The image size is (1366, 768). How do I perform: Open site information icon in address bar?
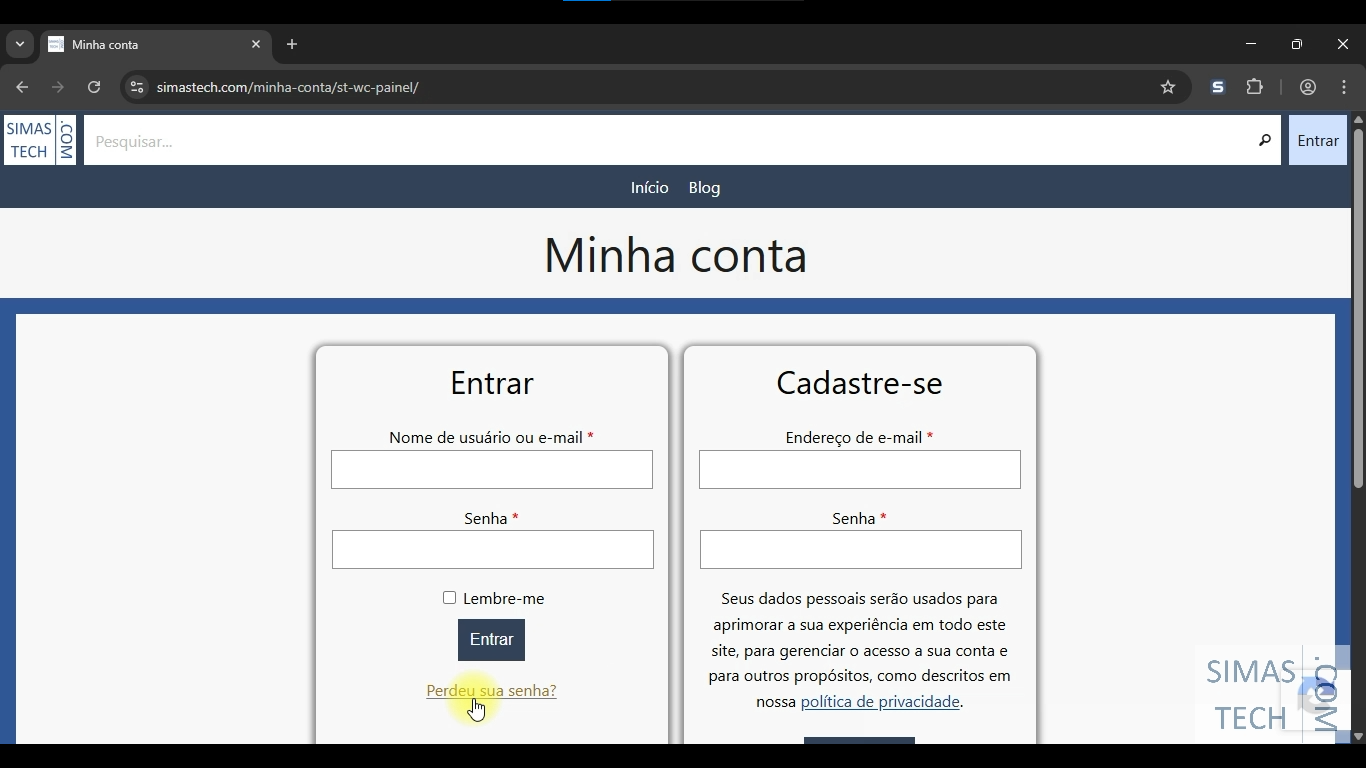click(x=137, y=87)
